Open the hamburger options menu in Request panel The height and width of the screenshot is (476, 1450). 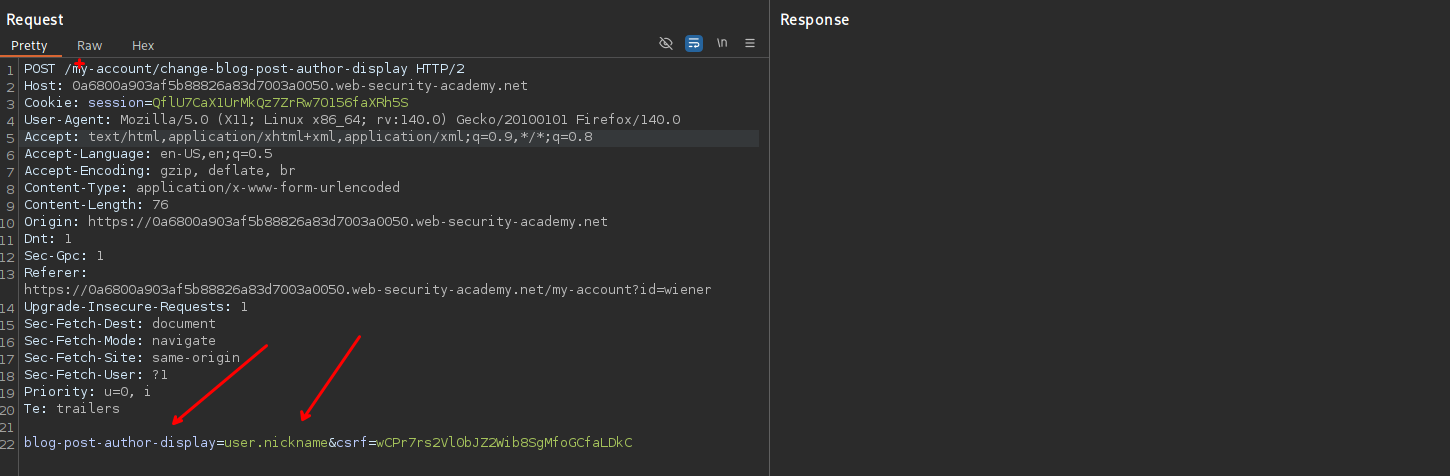(x=750, y=44)
